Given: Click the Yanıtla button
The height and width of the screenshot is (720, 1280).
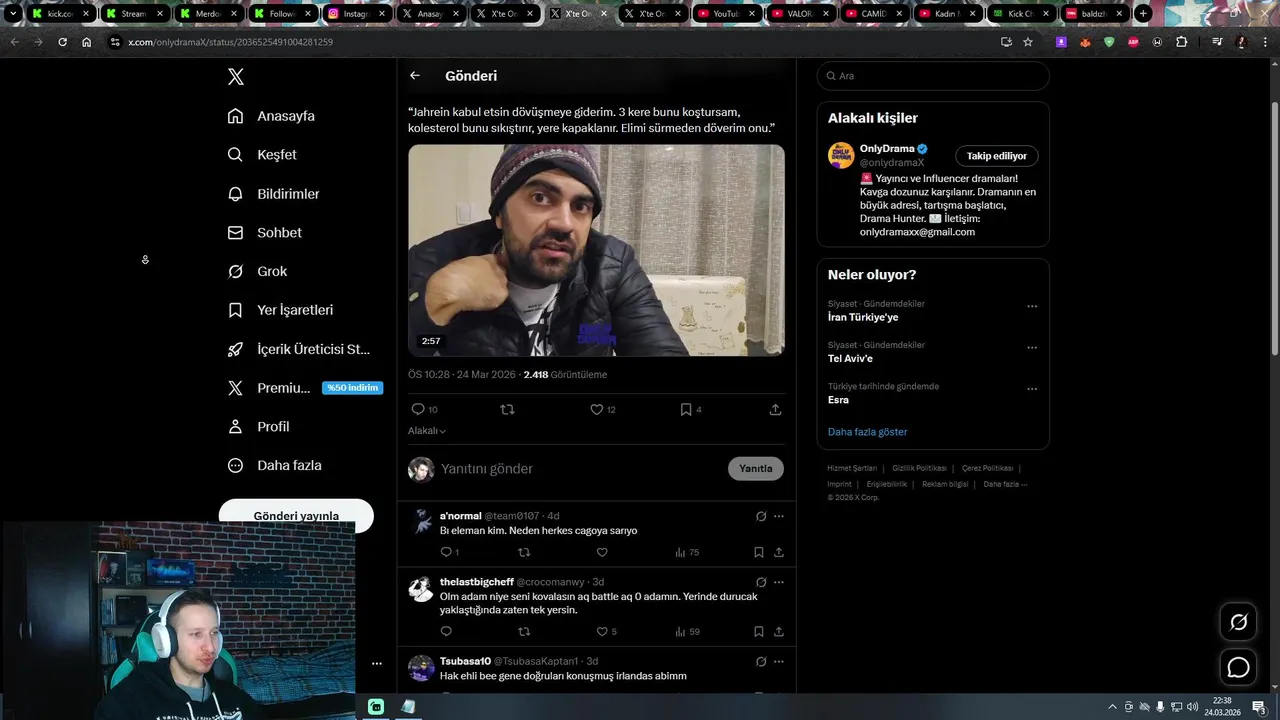Looking at the screenshot, I should [756, 469].
